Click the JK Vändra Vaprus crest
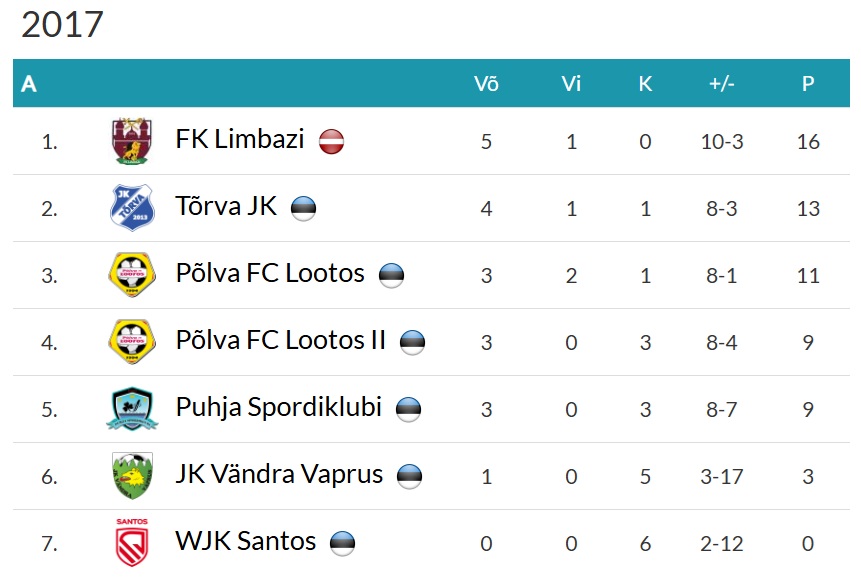 [x=131, y=476]
